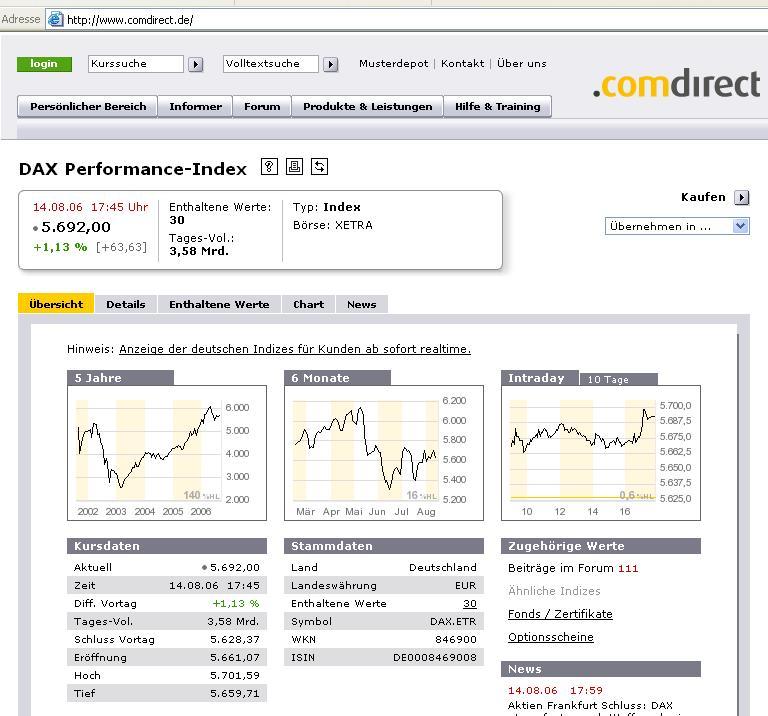Open the Über uns link

(x=522, y=64)
